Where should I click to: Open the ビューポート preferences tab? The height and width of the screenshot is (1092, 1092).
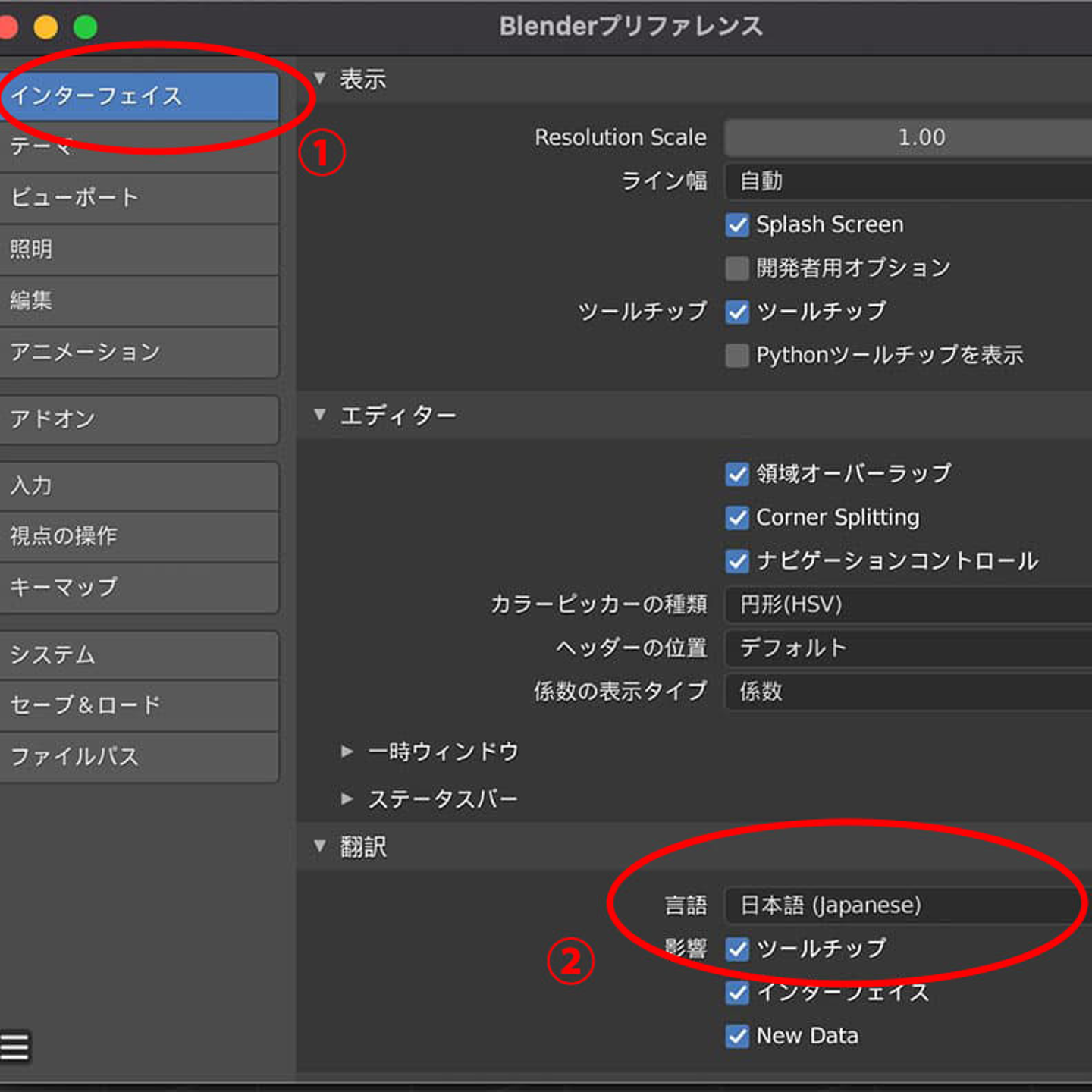(140, 198)
